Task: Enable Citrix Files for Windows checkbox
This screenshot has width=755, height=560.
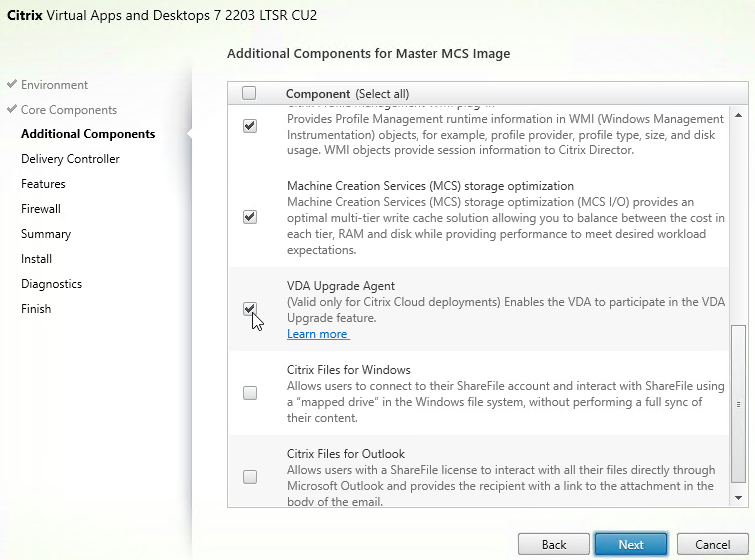Action: [250, 393]
